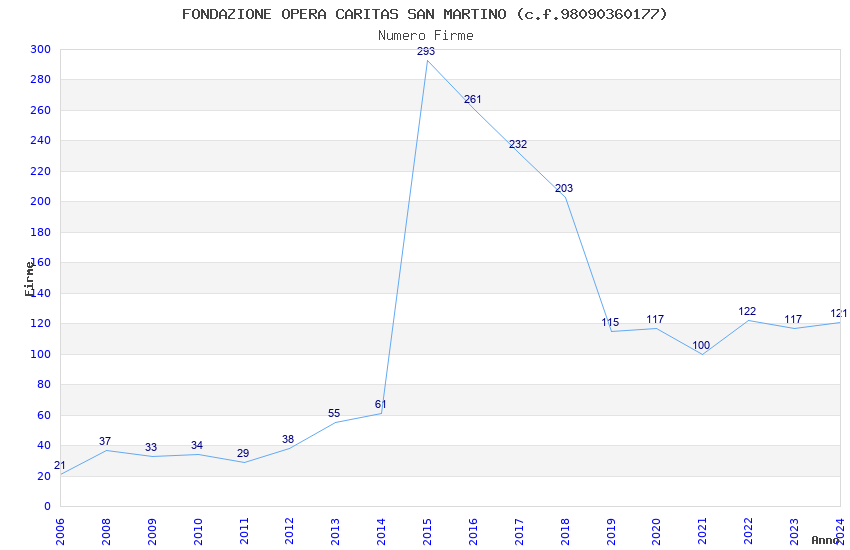Click the x-axis year 2020
Screen dimensions: 850x550
point(656,532)
